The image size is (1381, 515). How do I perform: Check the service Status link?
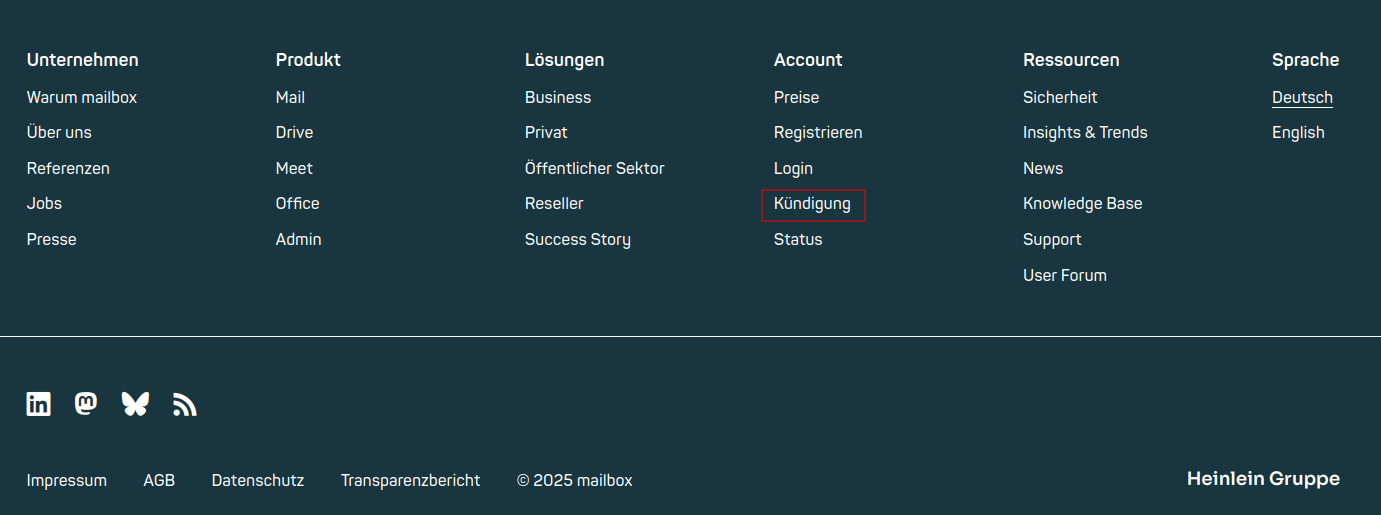point(798,240)
